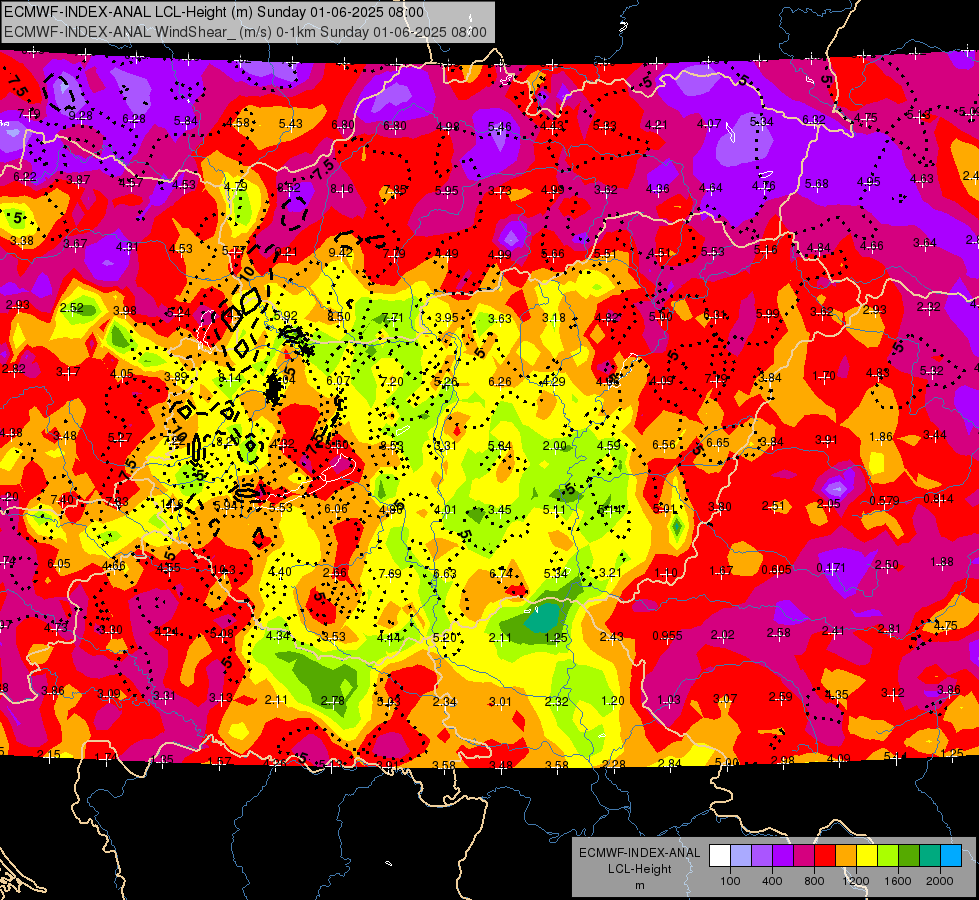The image size is (979, 900).
Task: Click the shear value 1.03
Action: click(x=669, y=700)
